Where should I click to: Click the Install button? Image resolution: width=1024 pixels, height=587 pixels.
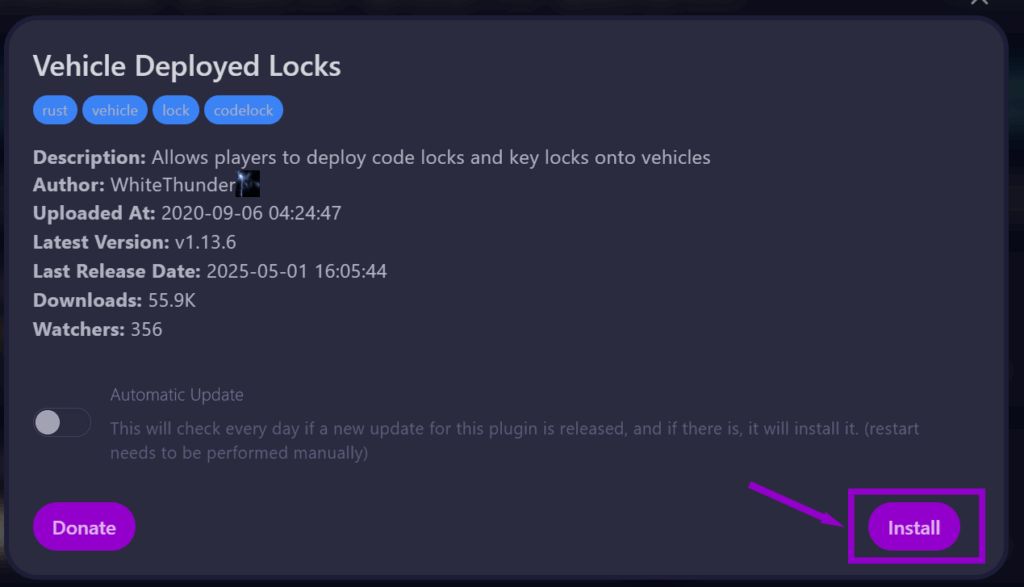point(913,527)
